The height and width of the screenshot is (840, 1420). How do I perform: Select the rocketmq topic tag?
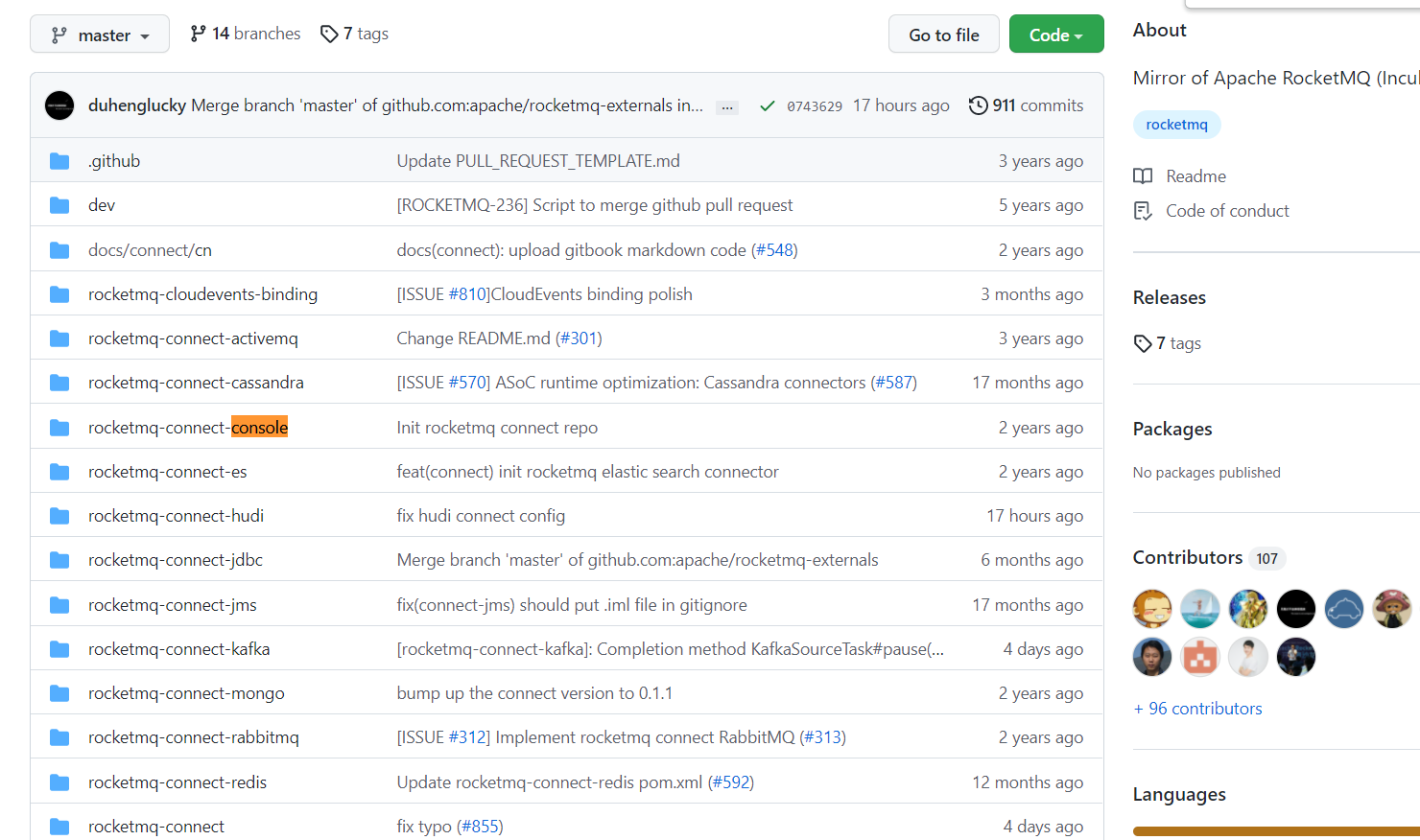click(1176, 125)
